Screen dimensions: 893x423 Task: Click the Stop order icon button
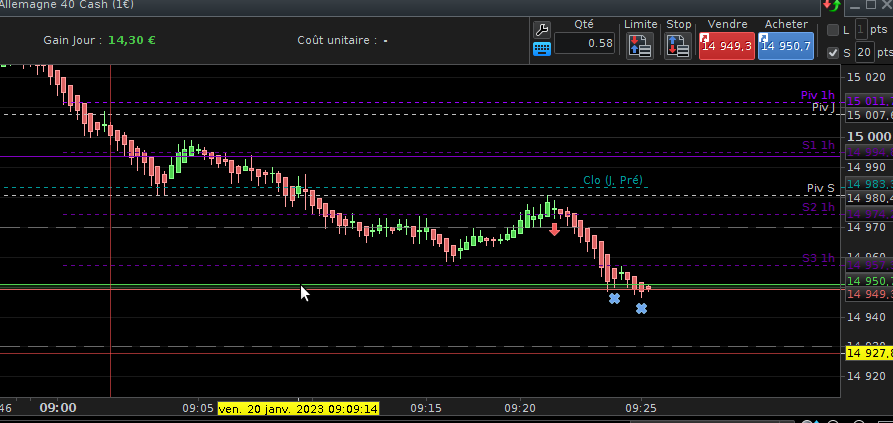678,46
